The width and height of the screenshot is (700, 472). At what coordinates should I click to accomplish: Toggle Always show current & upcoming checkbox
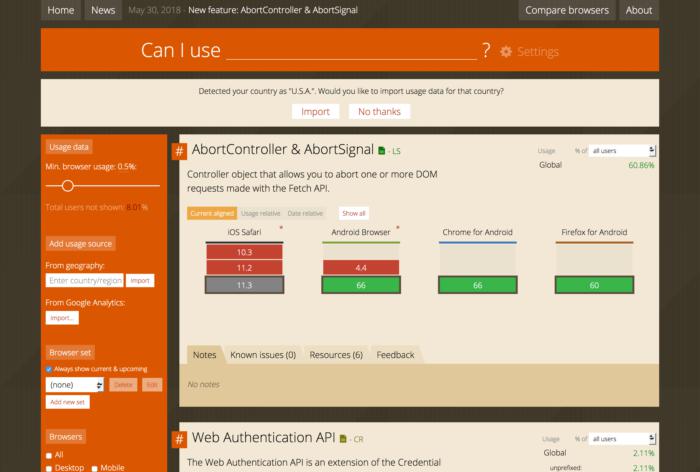[49, 369]
